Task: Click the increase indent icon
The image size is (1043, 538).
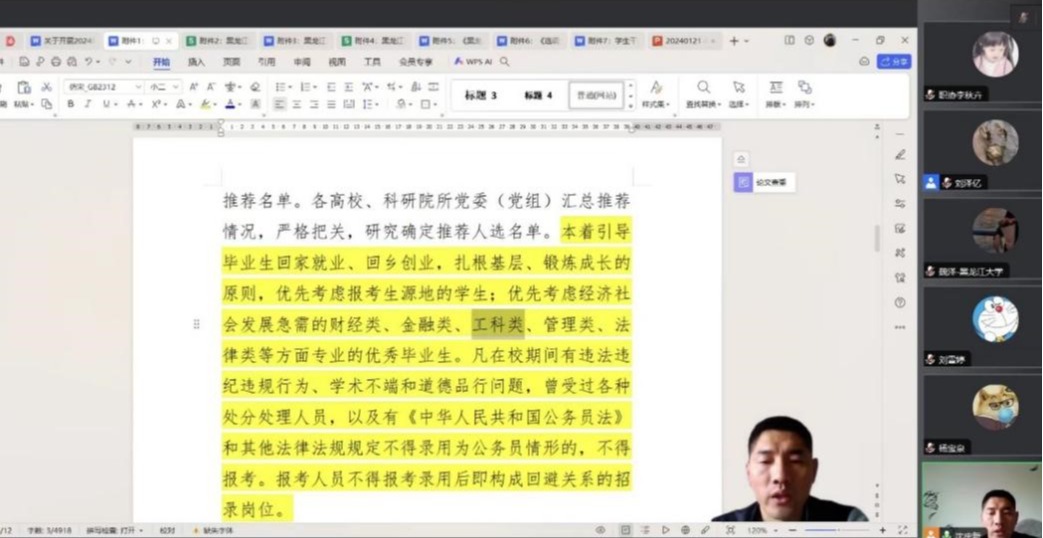Action: pyautogui.click(x=349, y=87)
